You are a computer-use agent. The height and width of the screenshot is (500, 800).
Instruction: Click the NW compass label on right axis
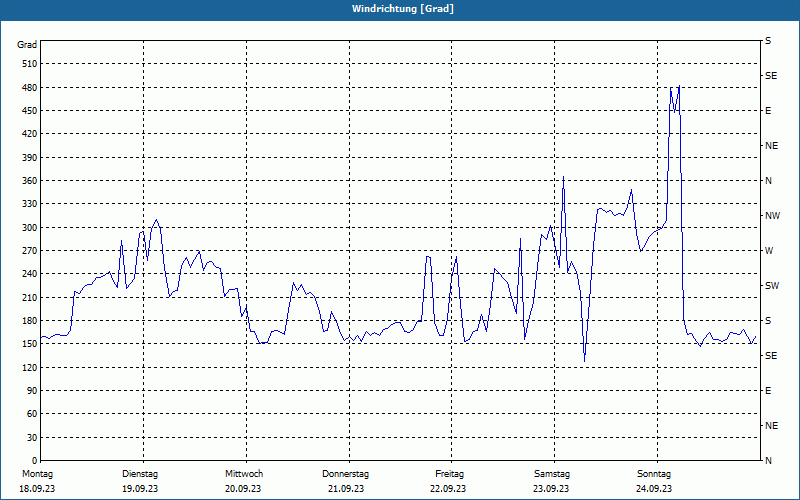[x=772, y=216]
